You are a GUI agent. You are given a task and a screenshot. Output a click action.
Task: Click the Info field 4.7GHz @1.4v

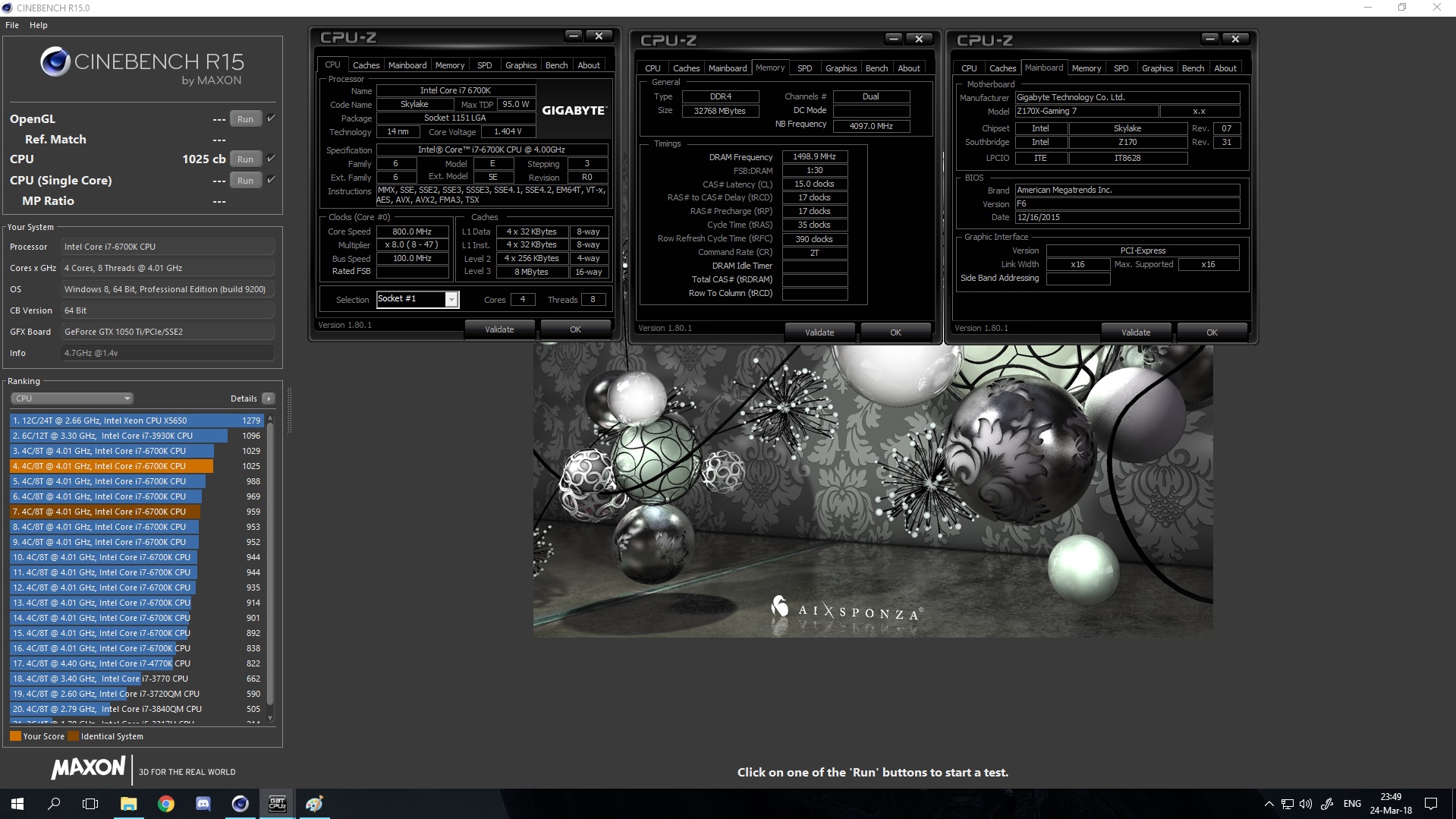167,353
